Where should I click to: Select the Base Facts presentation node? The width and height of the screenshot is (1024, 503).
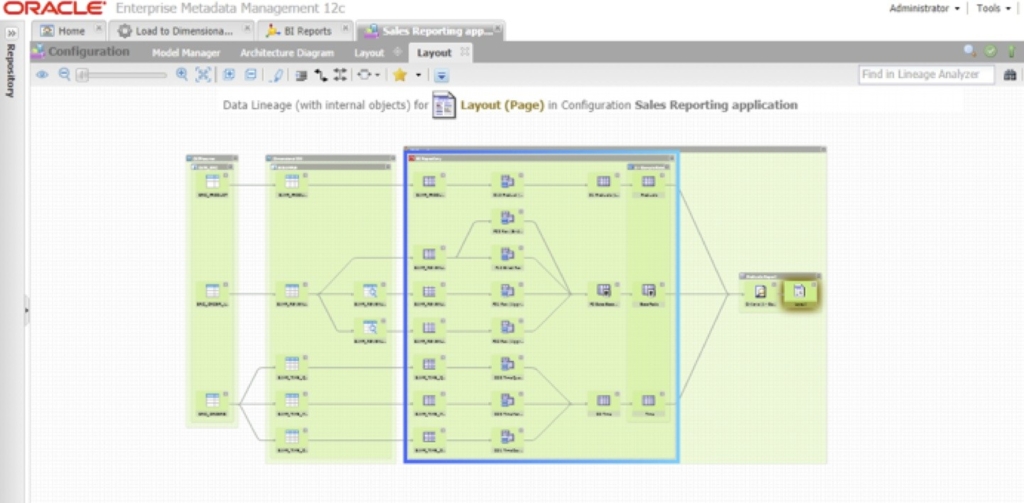(648, 295)
